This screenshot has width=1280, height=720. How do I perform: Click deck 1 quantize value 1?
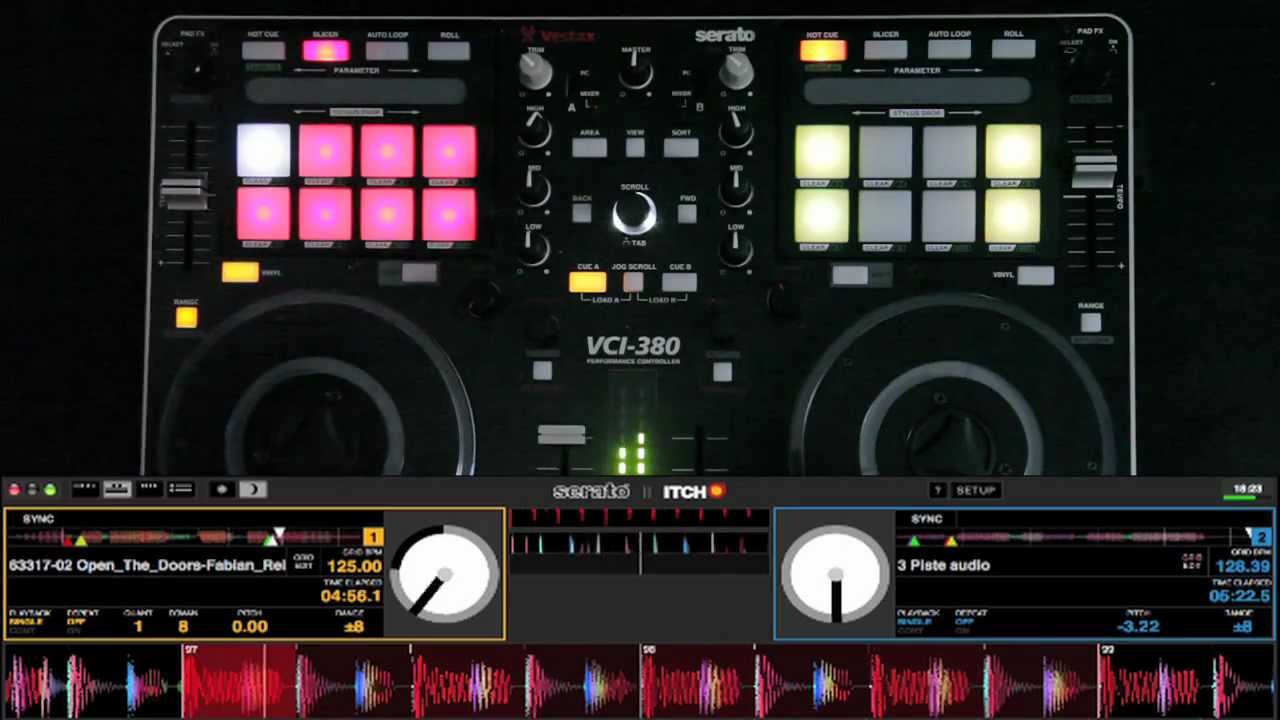click(x=138, y=627)
